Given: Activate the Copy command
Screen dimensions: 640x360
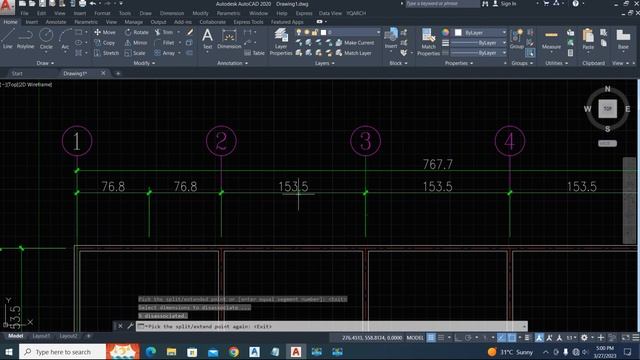Looking at the screenshot, I should coord(104,42).
